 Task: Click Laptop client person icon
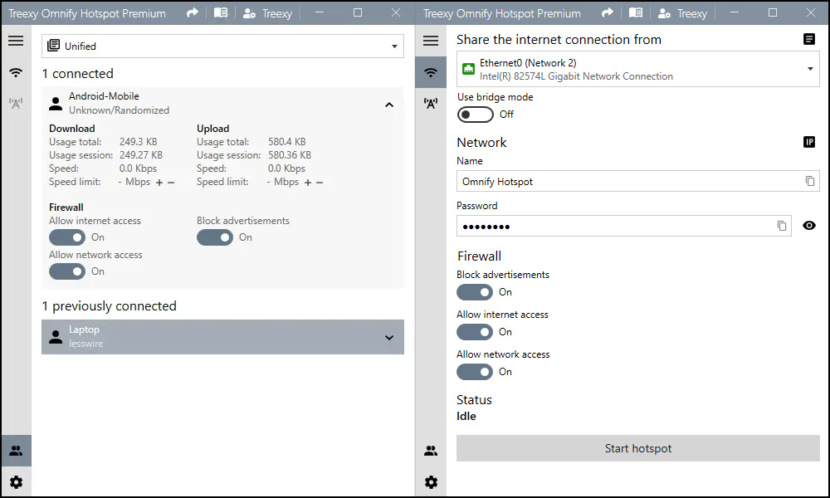click(56, 337)
